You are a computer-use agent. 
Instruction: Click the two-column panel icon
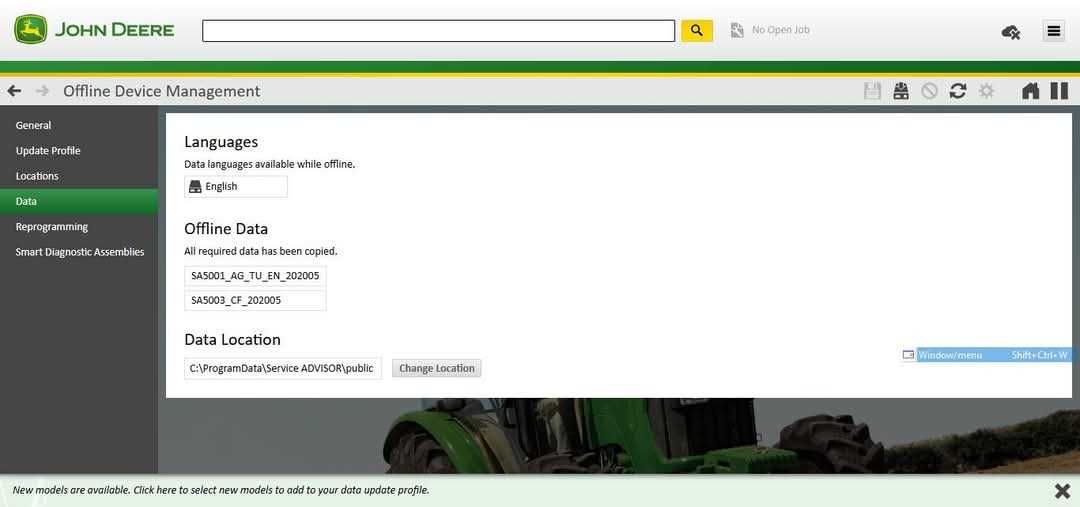[1059, 91]
